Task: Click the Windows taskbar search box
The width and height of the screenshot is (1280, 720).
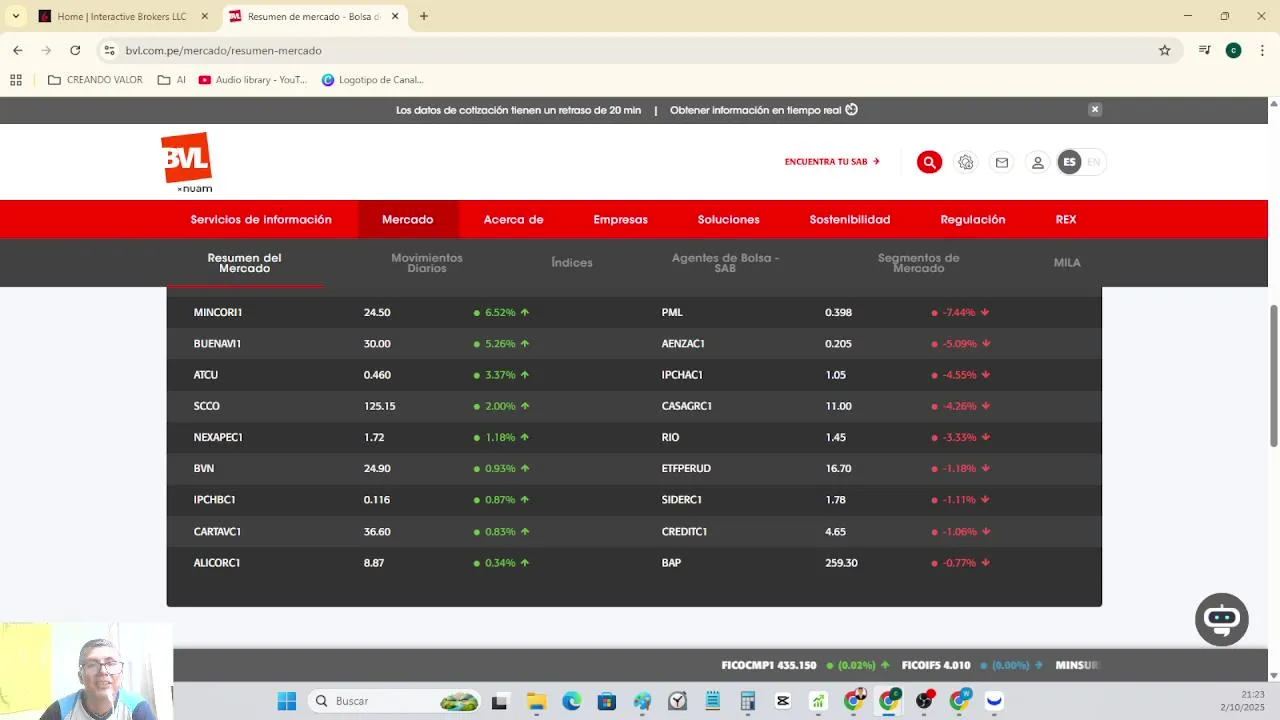Action: (x=395, y=701)
